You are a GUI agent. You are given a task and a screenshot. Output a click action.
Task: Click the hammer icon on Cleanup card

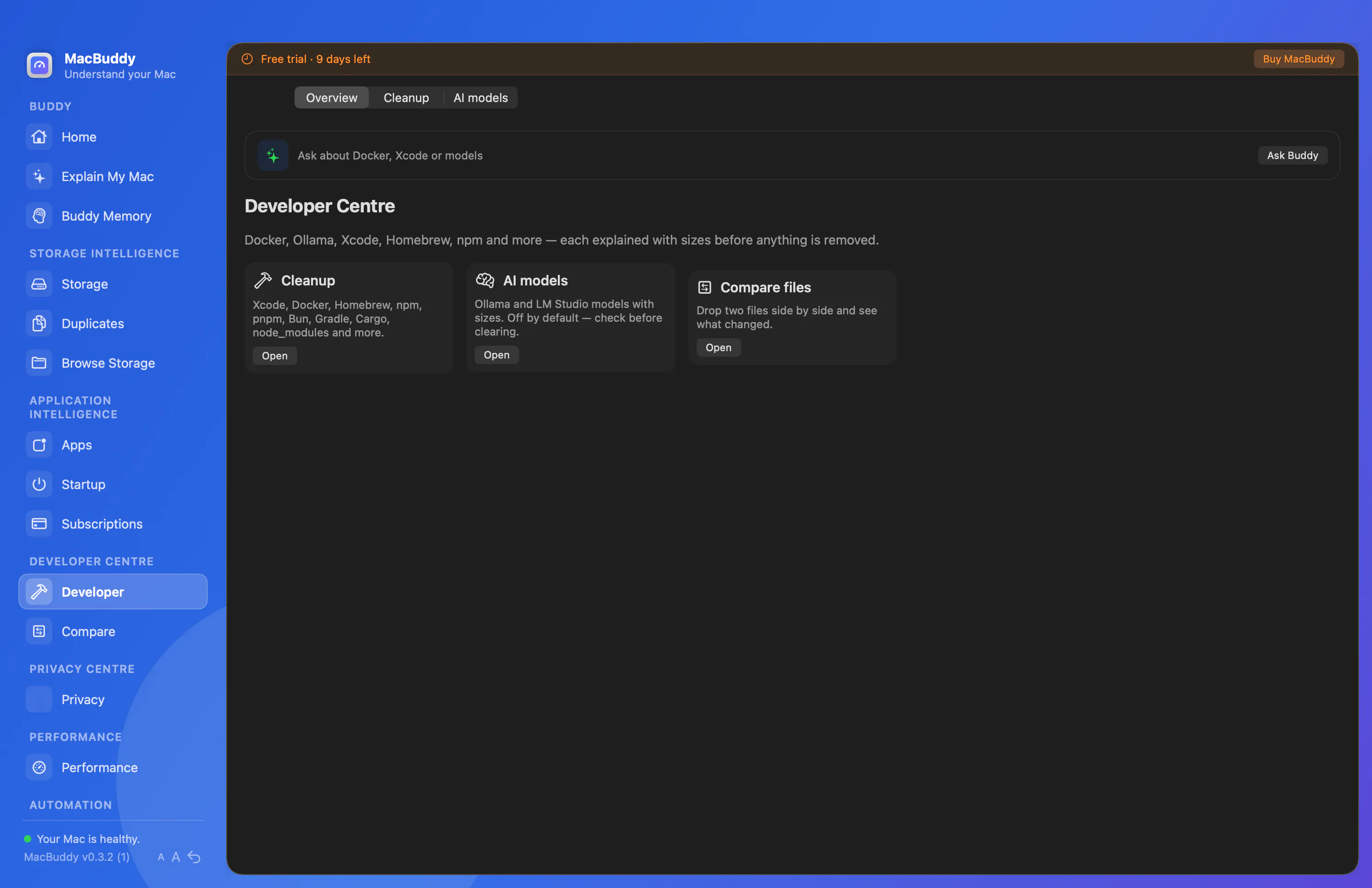coord(263,280)
